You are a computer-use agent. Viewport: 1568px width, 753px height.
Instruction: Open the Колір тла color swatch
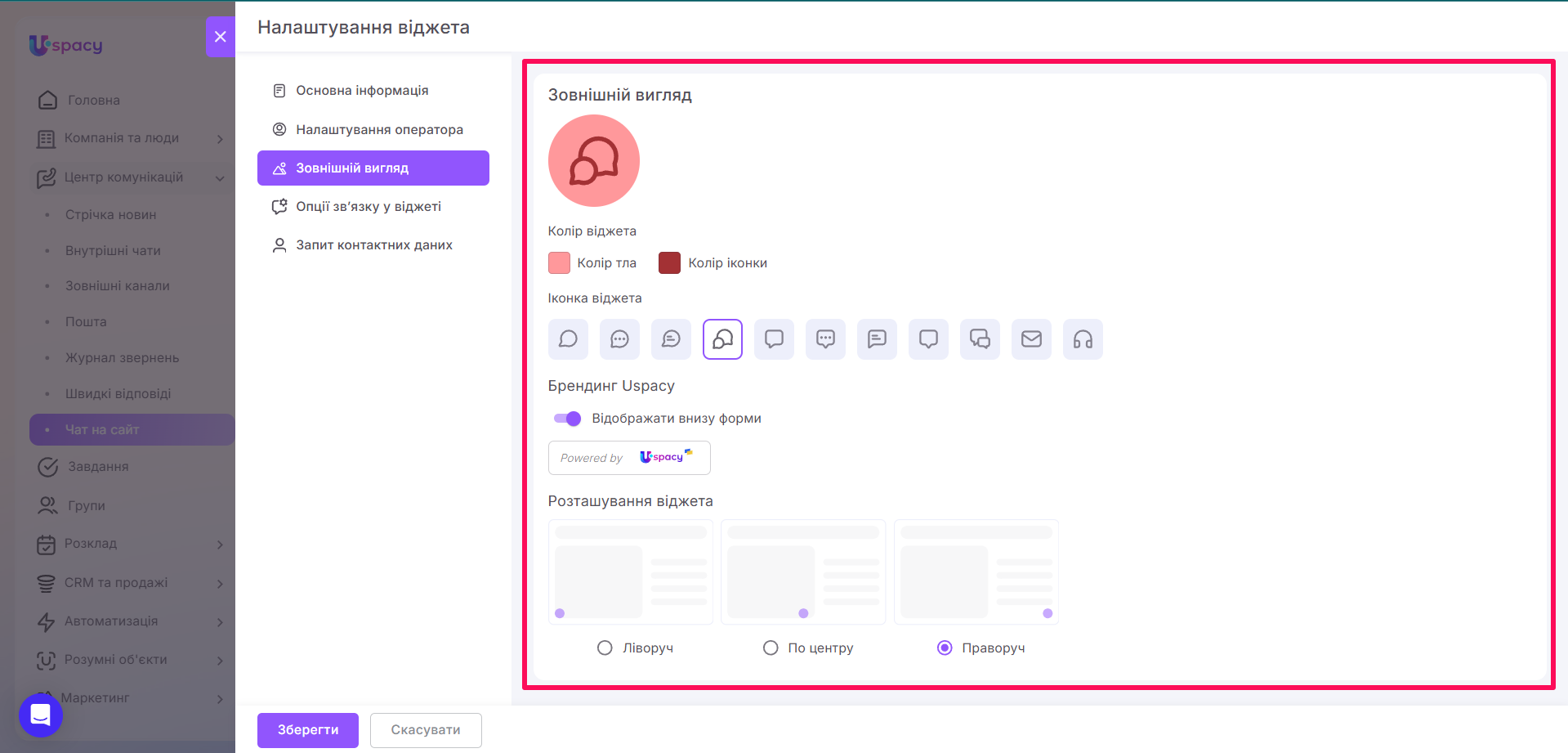click(x=559, y=263)
